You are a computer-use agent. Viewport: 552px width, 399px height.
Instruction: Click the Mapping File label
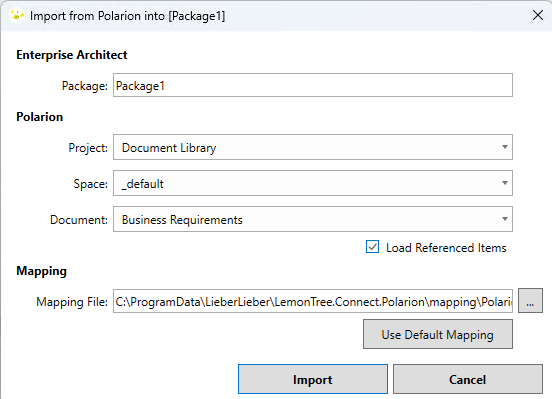click(72, 302)
